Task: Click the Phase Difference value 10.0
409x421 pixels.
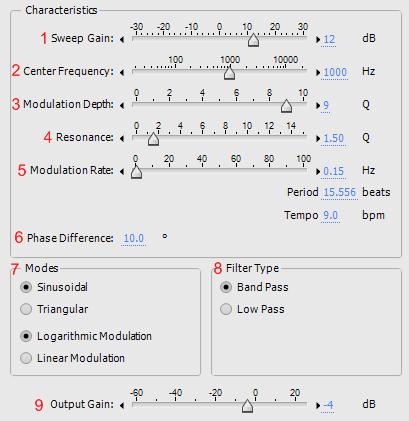Action: coord(134,238)
